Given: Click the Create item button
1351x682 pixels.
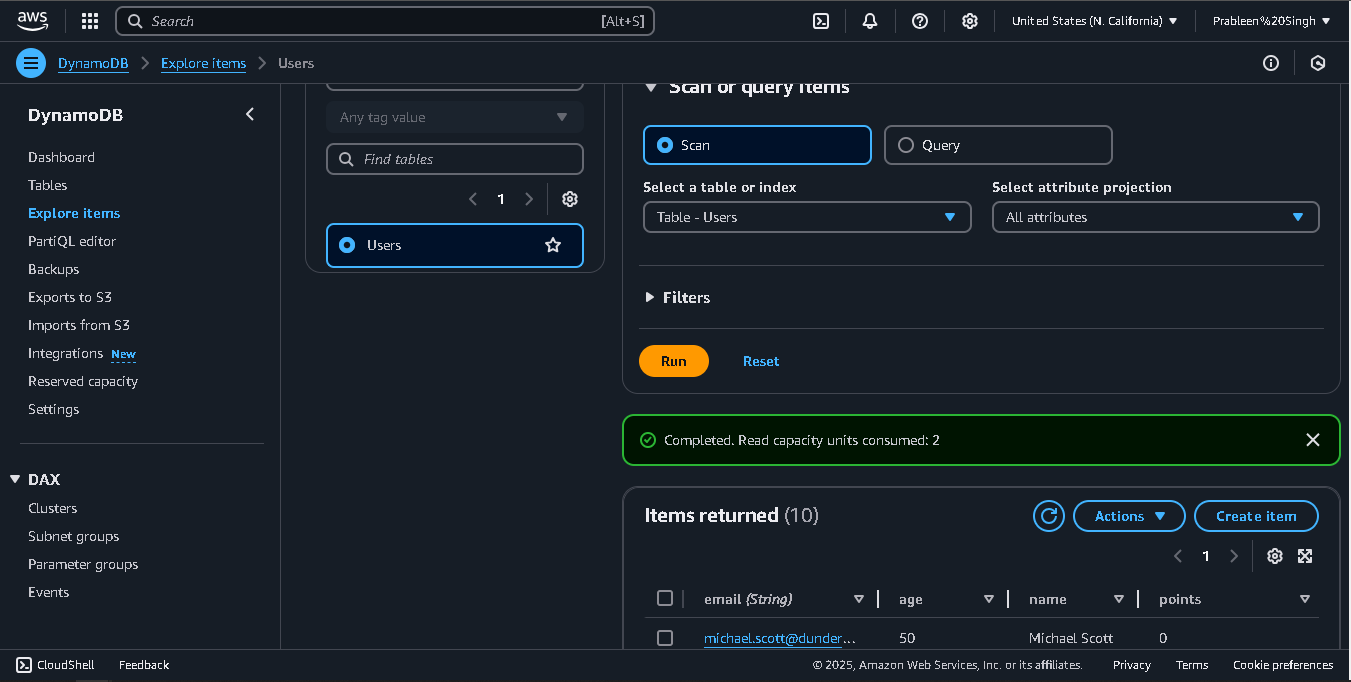Looking at the screenshot, I should 1256,516.
